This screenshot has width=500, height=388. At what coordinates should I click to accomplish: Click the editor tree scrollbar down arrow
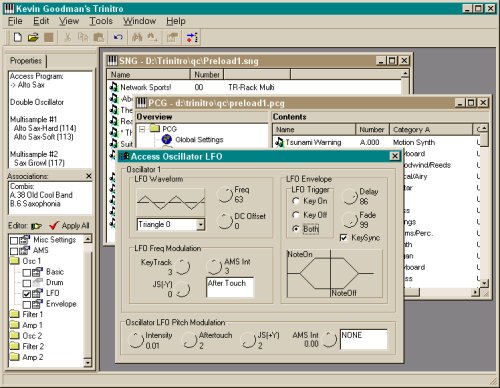tap(88, 362)
